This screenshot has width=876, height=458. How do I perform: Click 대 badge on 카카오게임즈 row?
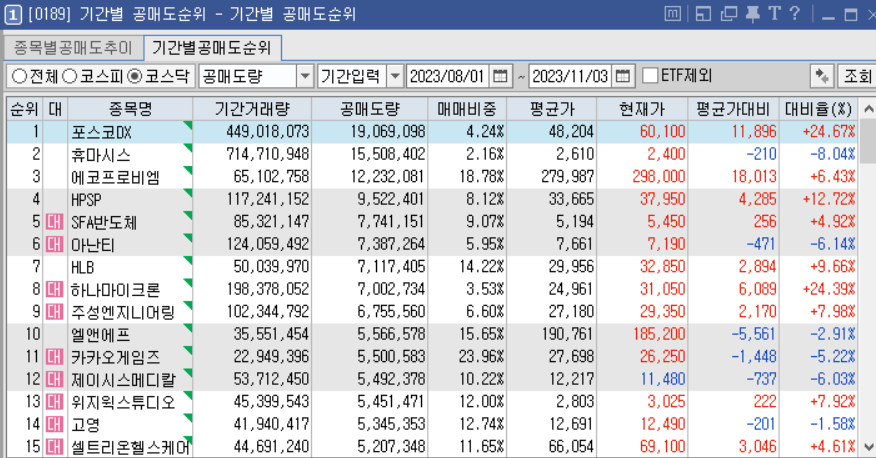(x=54, y=356)
